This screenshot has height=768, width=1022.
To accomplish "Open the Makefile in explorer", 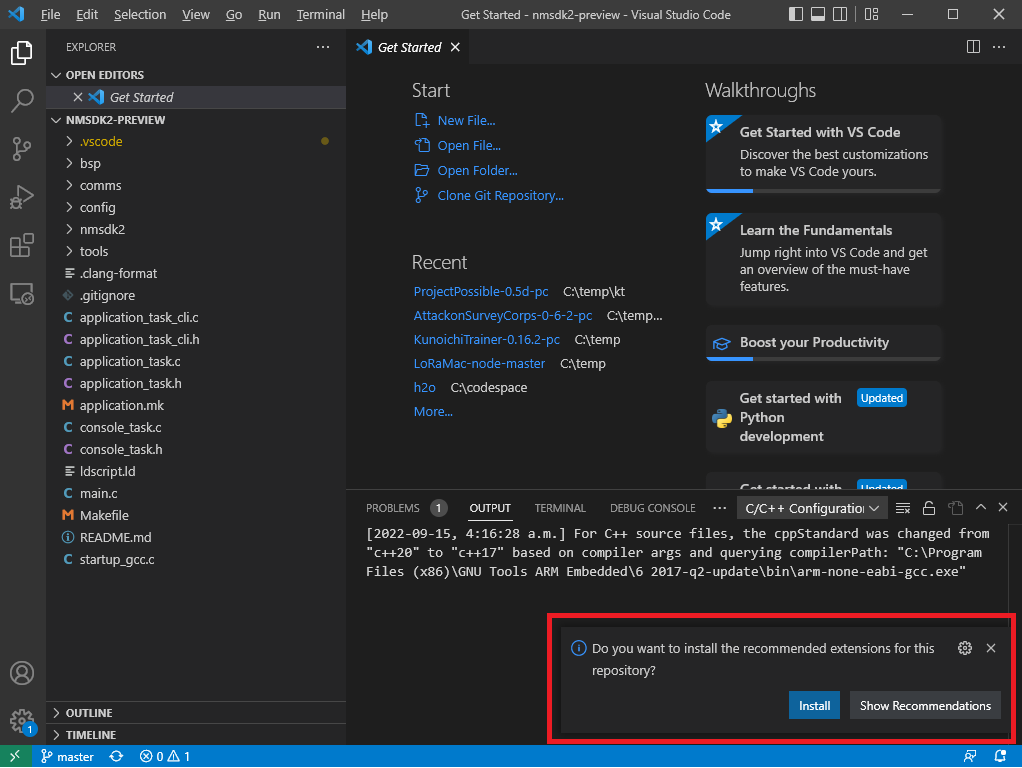I will point(196,516).
